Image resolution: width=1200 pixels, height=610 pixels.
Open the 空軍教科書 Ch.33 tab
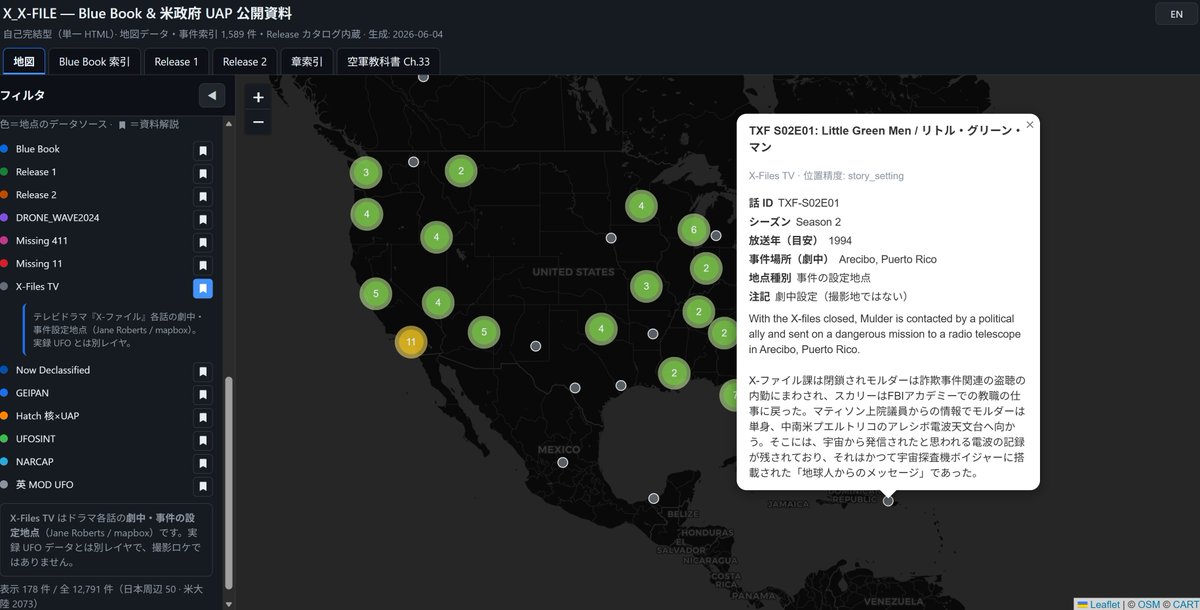pyautogui.click(x=388, y=61)
